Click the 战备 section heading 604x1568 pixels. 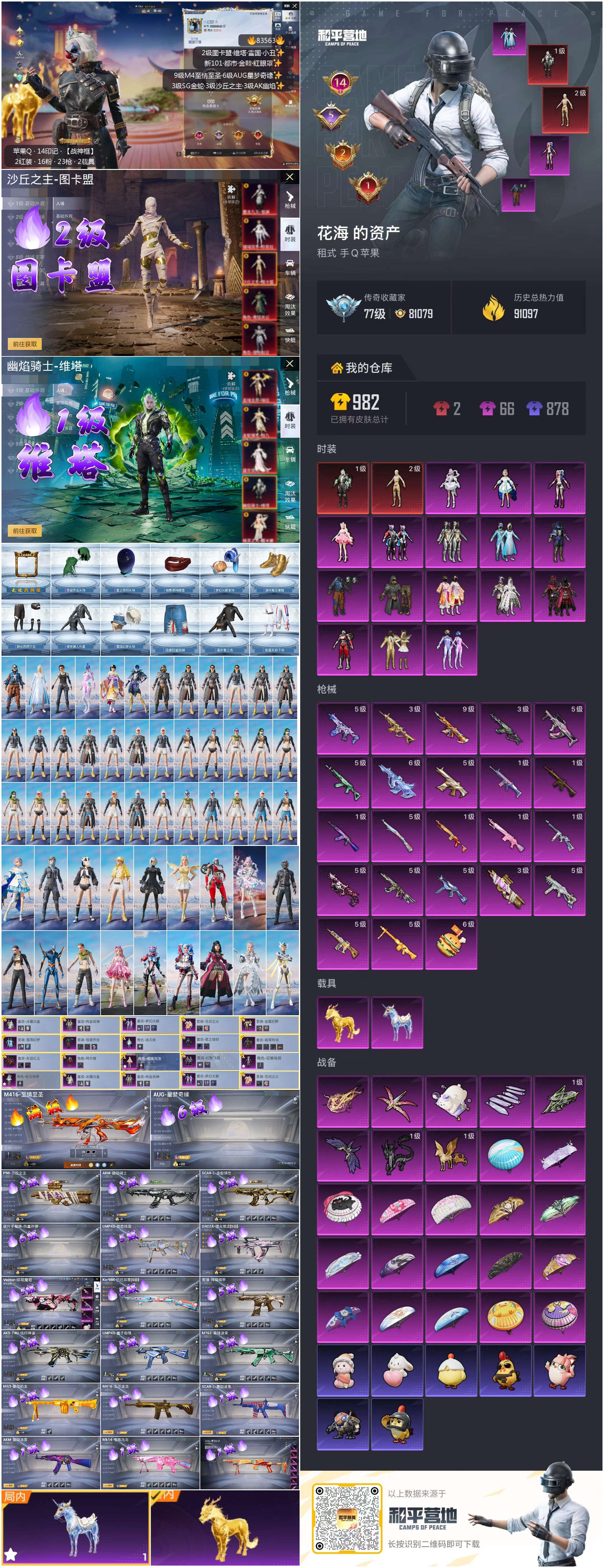click(x=327, y=1062)
